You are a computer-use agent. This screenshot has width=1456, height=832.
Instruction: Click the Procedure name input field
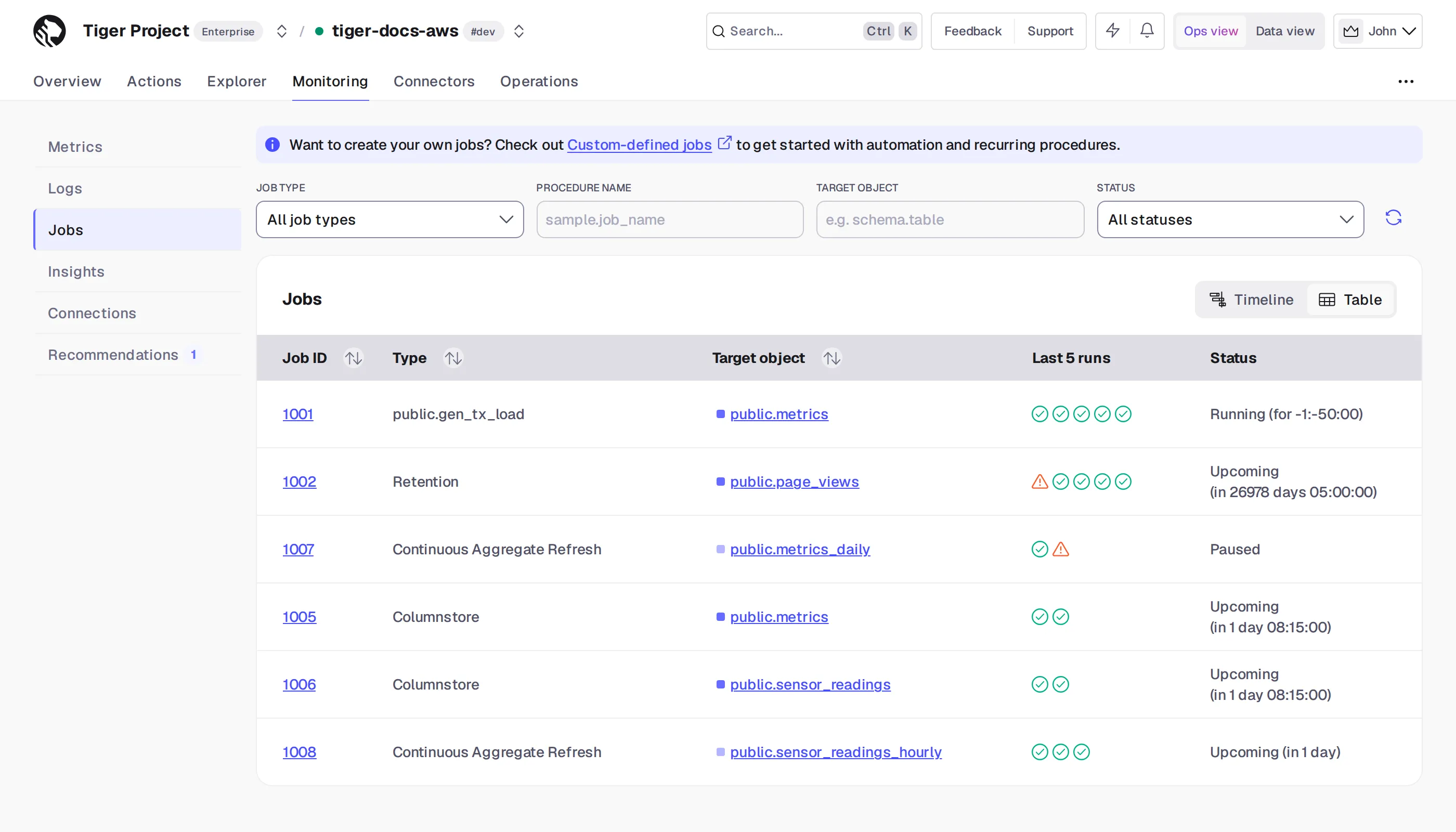tap(670, 219)
